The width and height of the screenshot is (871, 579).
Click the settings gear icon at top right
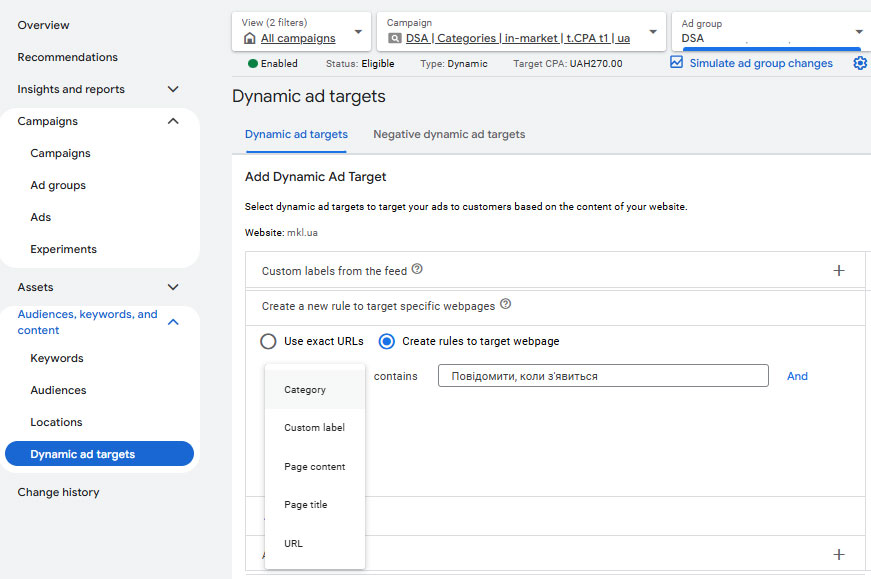tap(860, 63)
